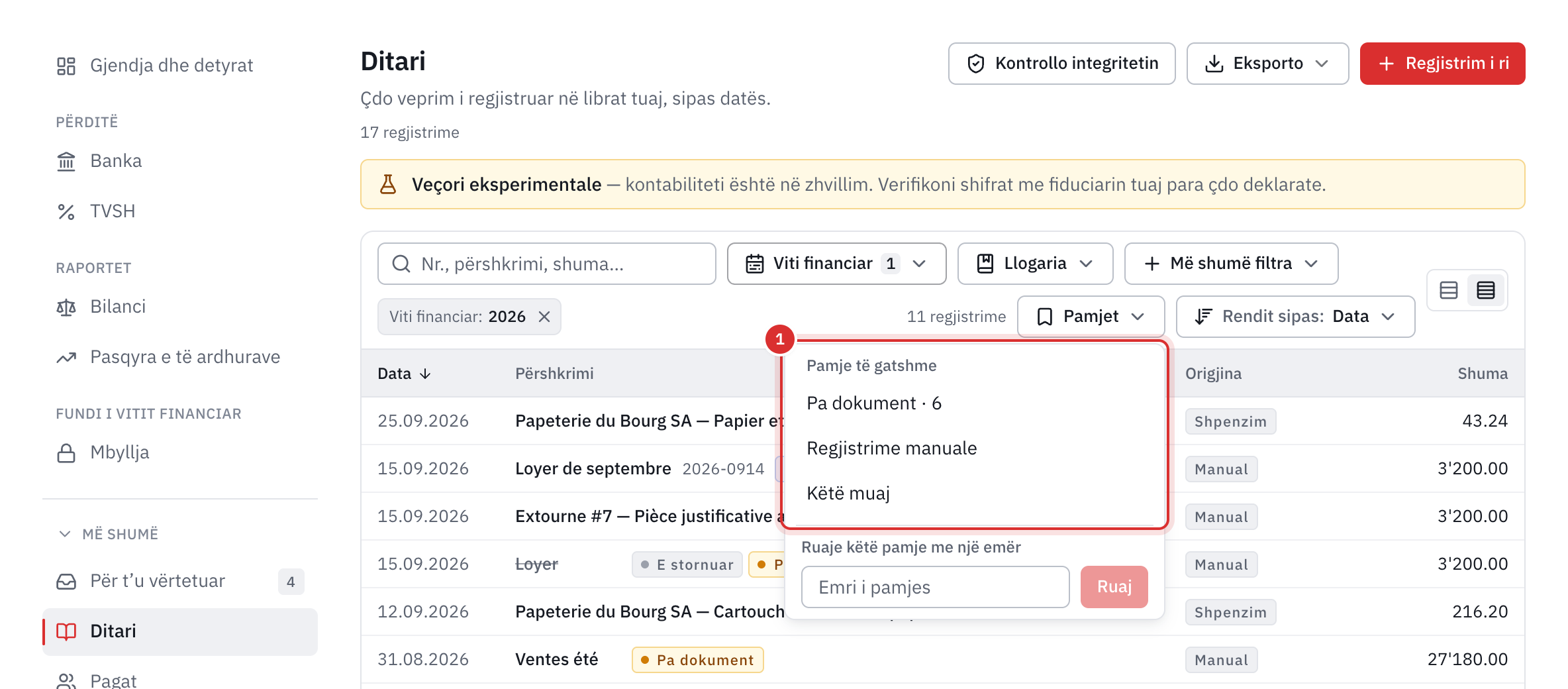Click the E stornuar badge
The height and width of the screenshot is (689, 1568).
[x=687, y=564]
